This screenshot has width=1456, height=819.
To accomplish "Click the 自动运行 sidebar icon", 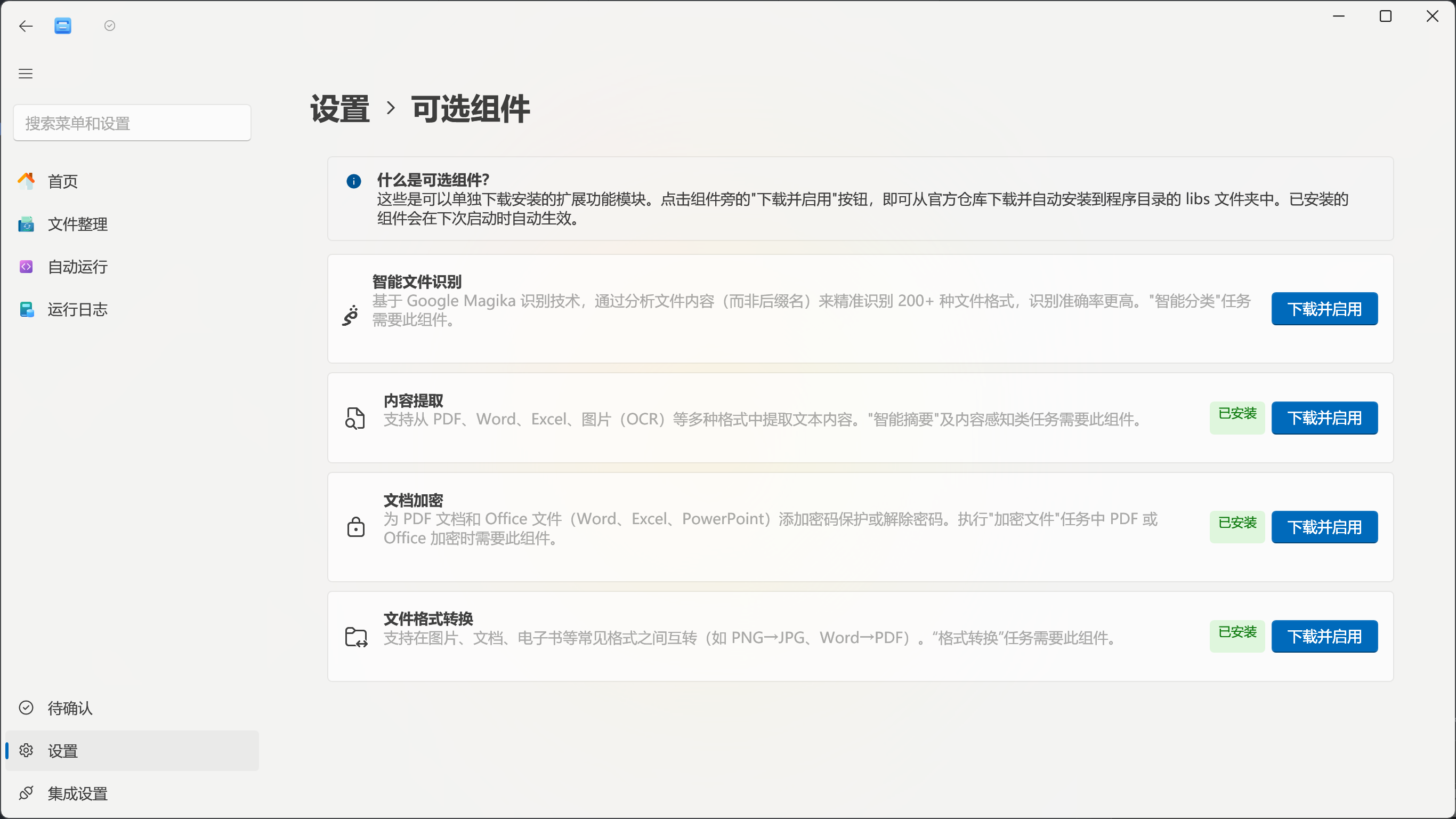I will click(26, 267).
